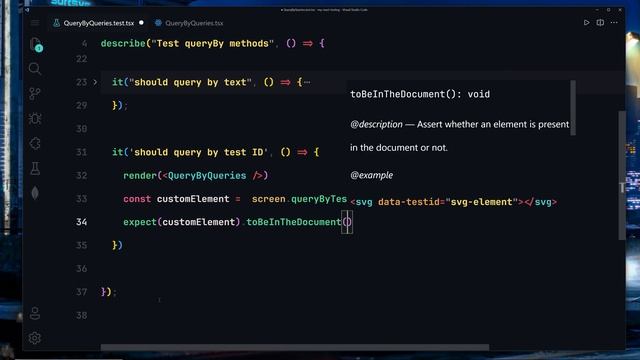Click the 'describe' keyword on line 4
Screen dimensions: 640x360
click(123, 44)
